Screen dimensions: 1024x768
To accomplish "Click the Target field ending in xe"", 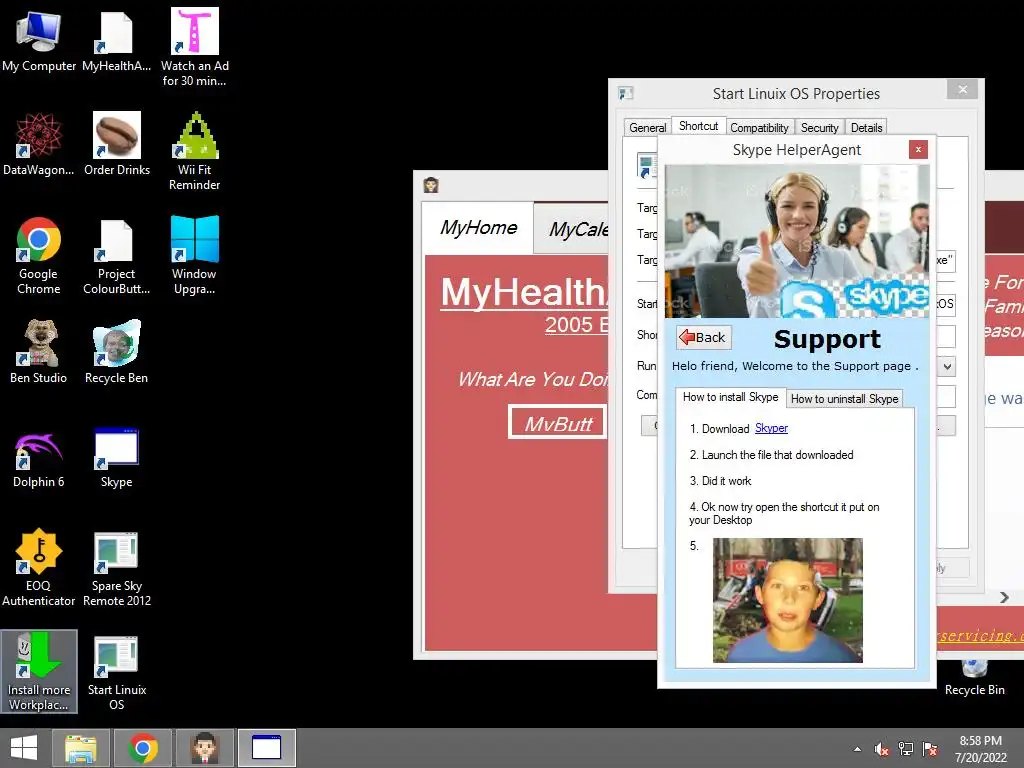I will click(x=945, y=261).
